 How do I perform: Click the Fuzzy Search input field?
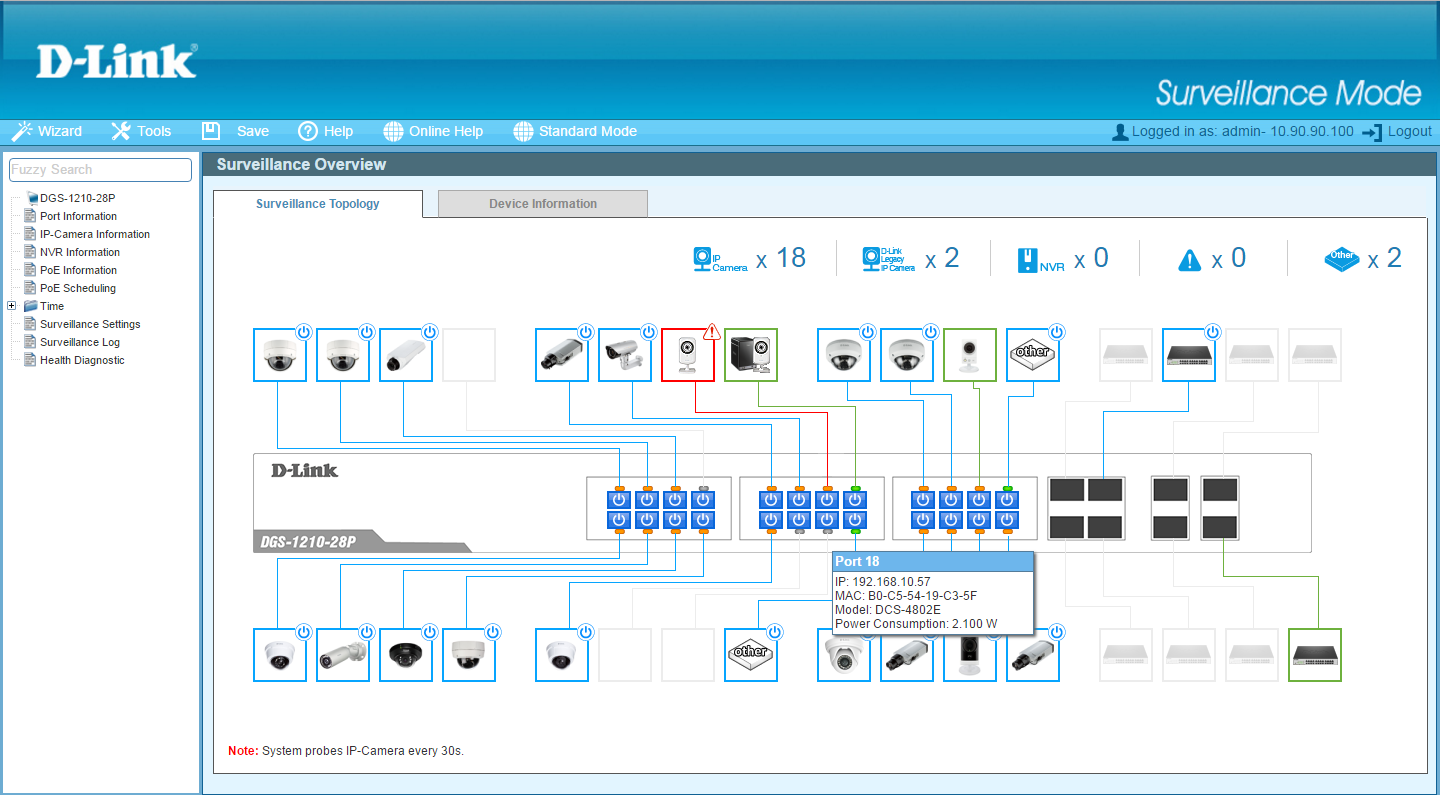coord(100,170)
